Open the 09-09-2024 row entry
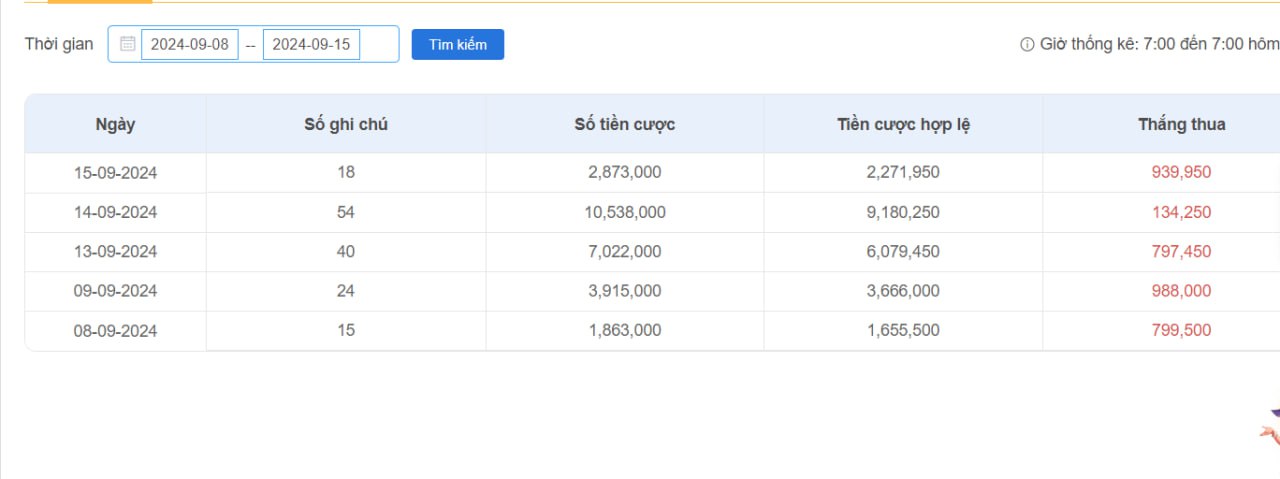Image resolution: width=1280 pixels, height=479 pixels. [x=115, y=291]
